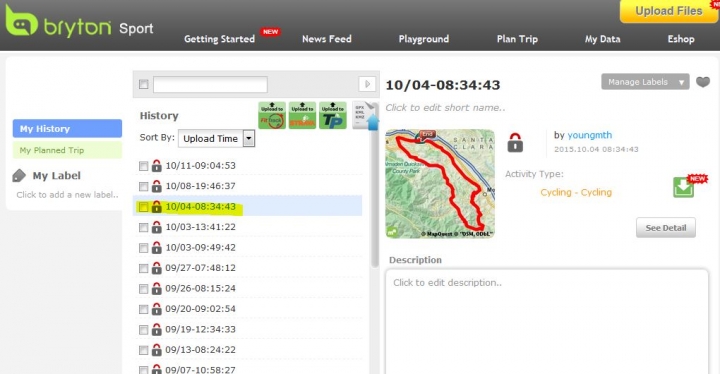Toggle privacy lock beside youngmth

[515, 142]
